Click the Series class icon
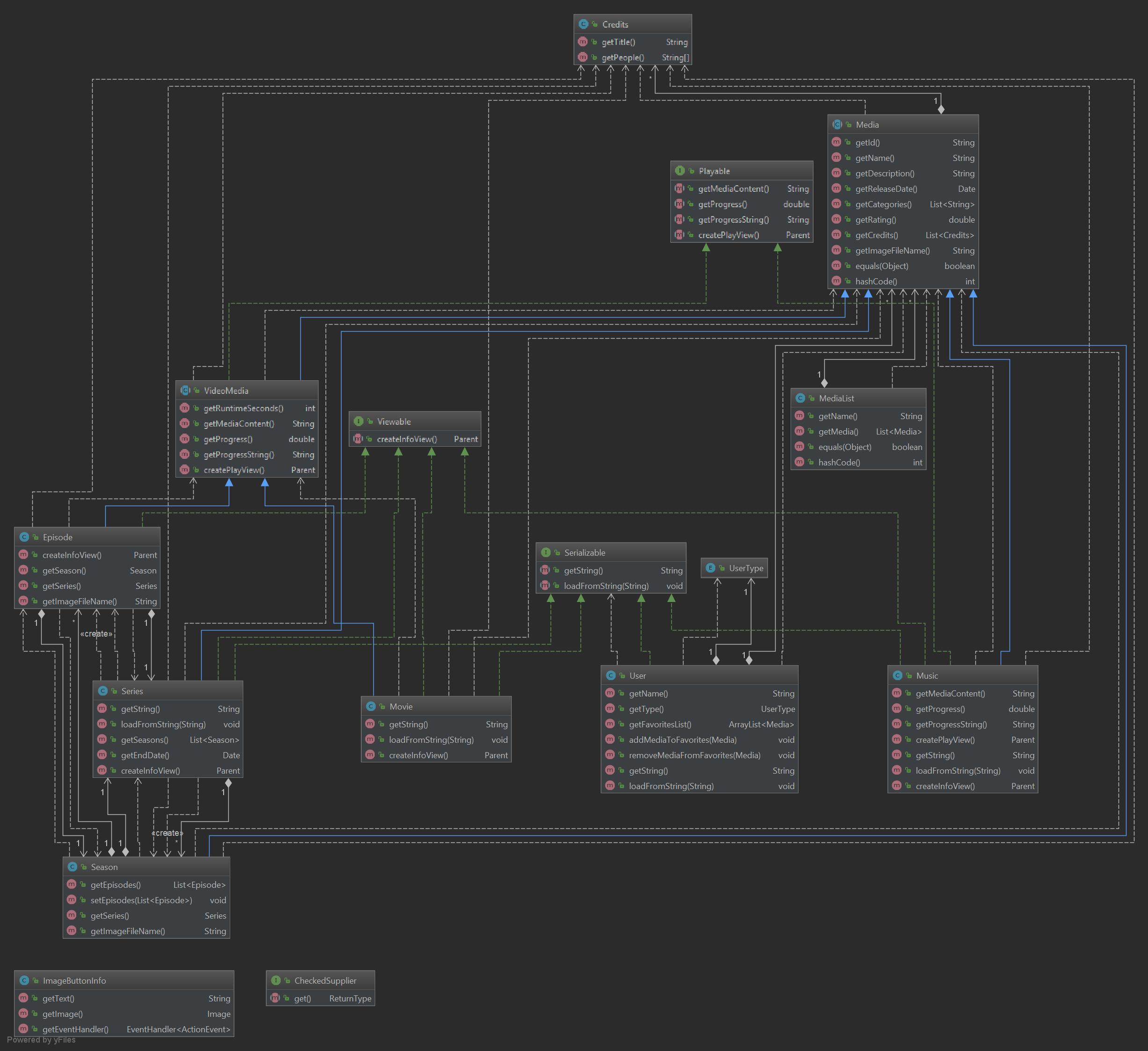Viewport: 1148px width, 1051px height. pos(102,690)
